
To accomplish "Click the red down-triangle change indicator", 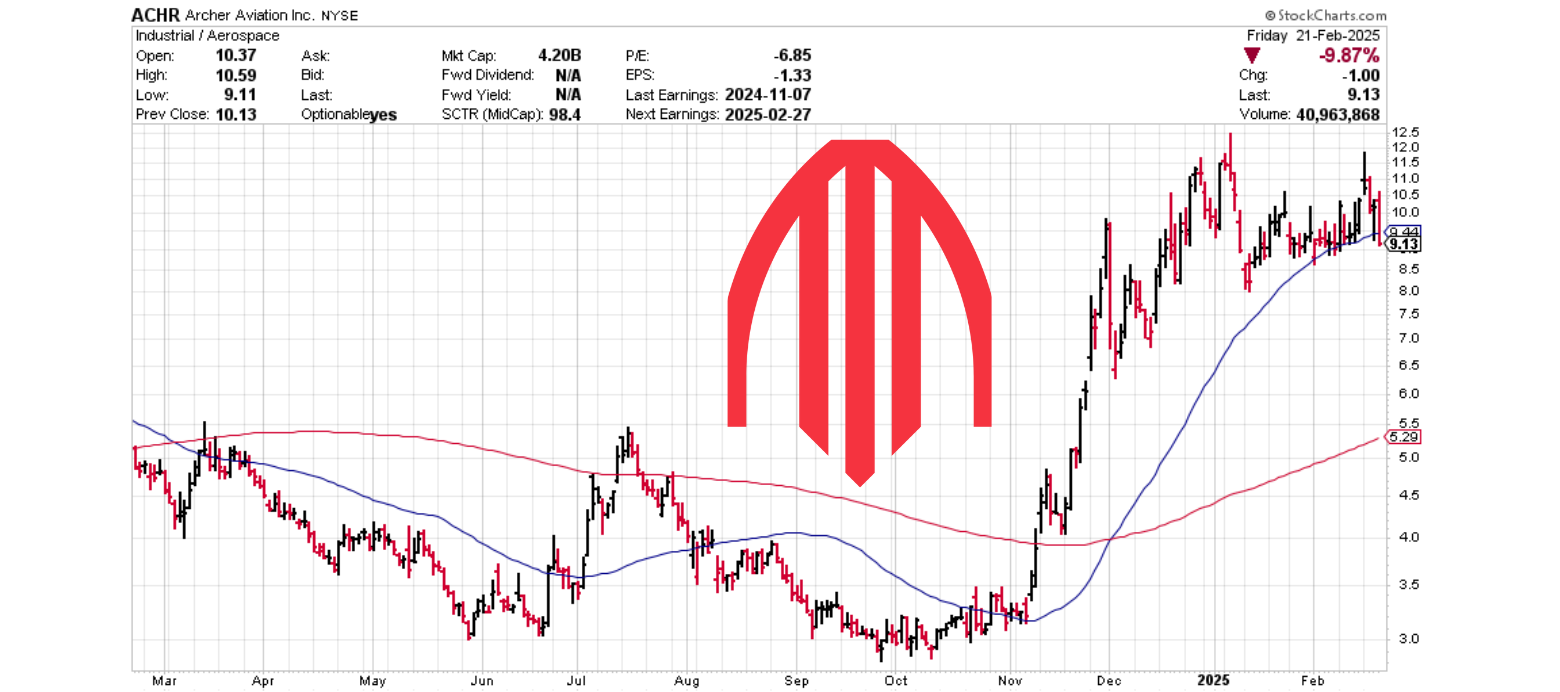I will 1251,56.
